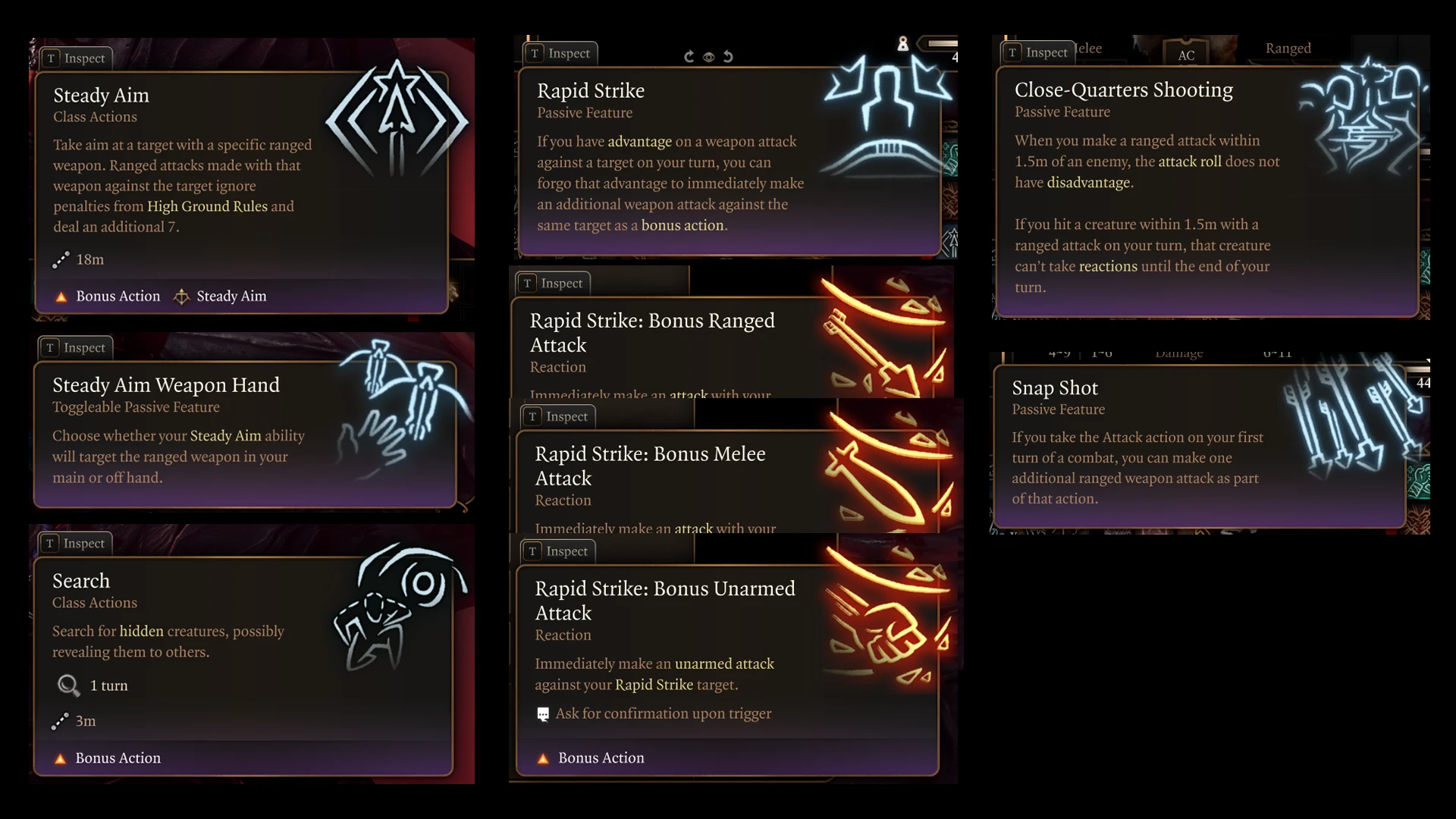Click the eye icon above Rapid Strike
The image size is (1456, 819).
708,57
